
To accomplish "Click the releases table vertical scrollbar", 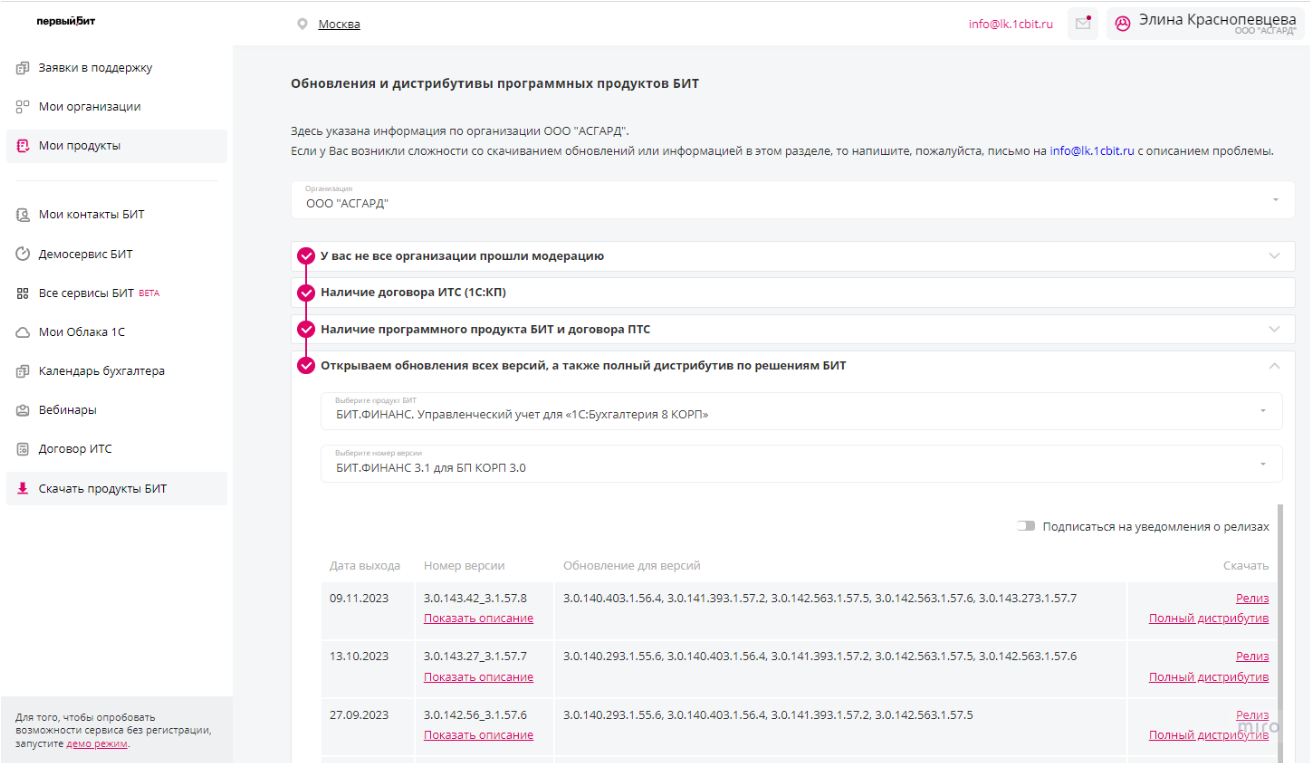I will tap(1281, 620).
